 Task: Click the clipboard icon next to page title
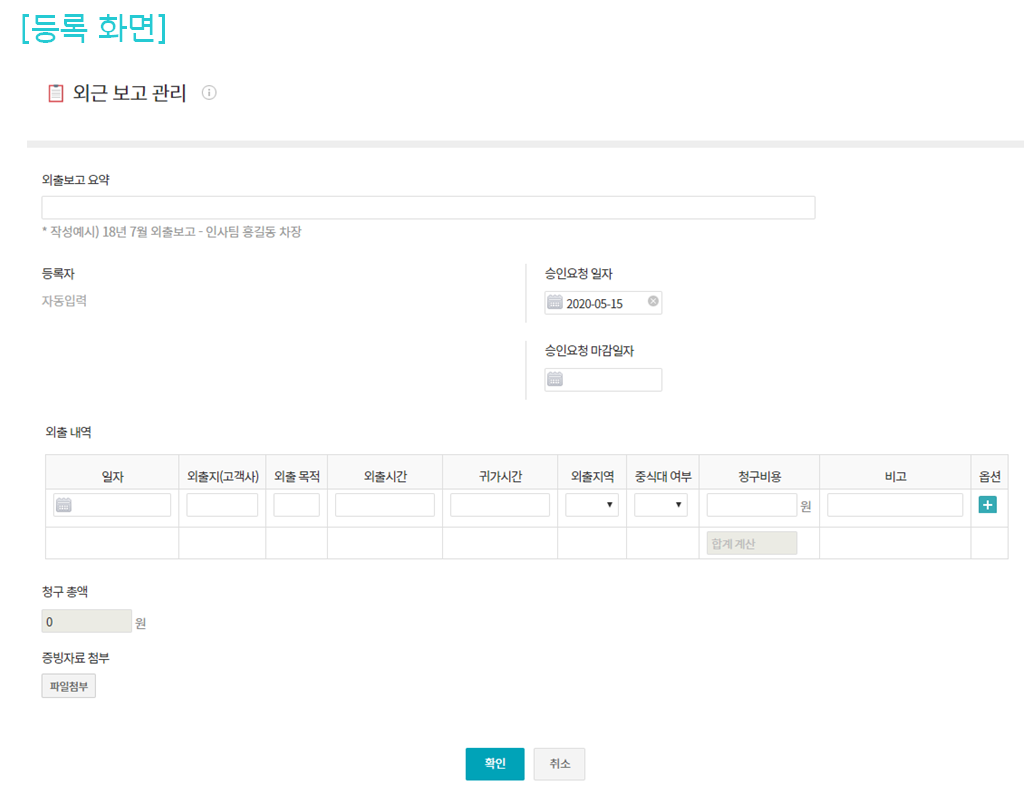coord(56,94)
